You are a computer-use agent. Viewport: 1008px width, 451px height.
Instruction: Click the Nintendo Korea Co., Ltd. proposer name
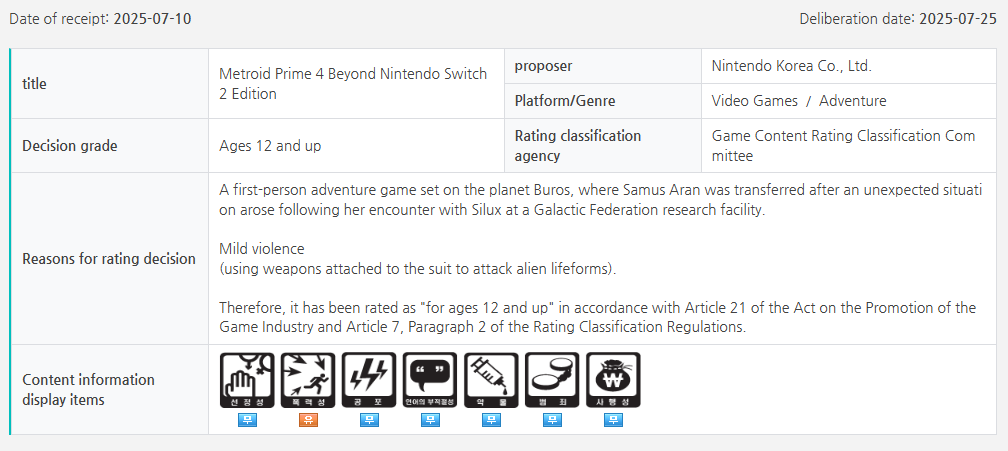(x=791, y=66)
